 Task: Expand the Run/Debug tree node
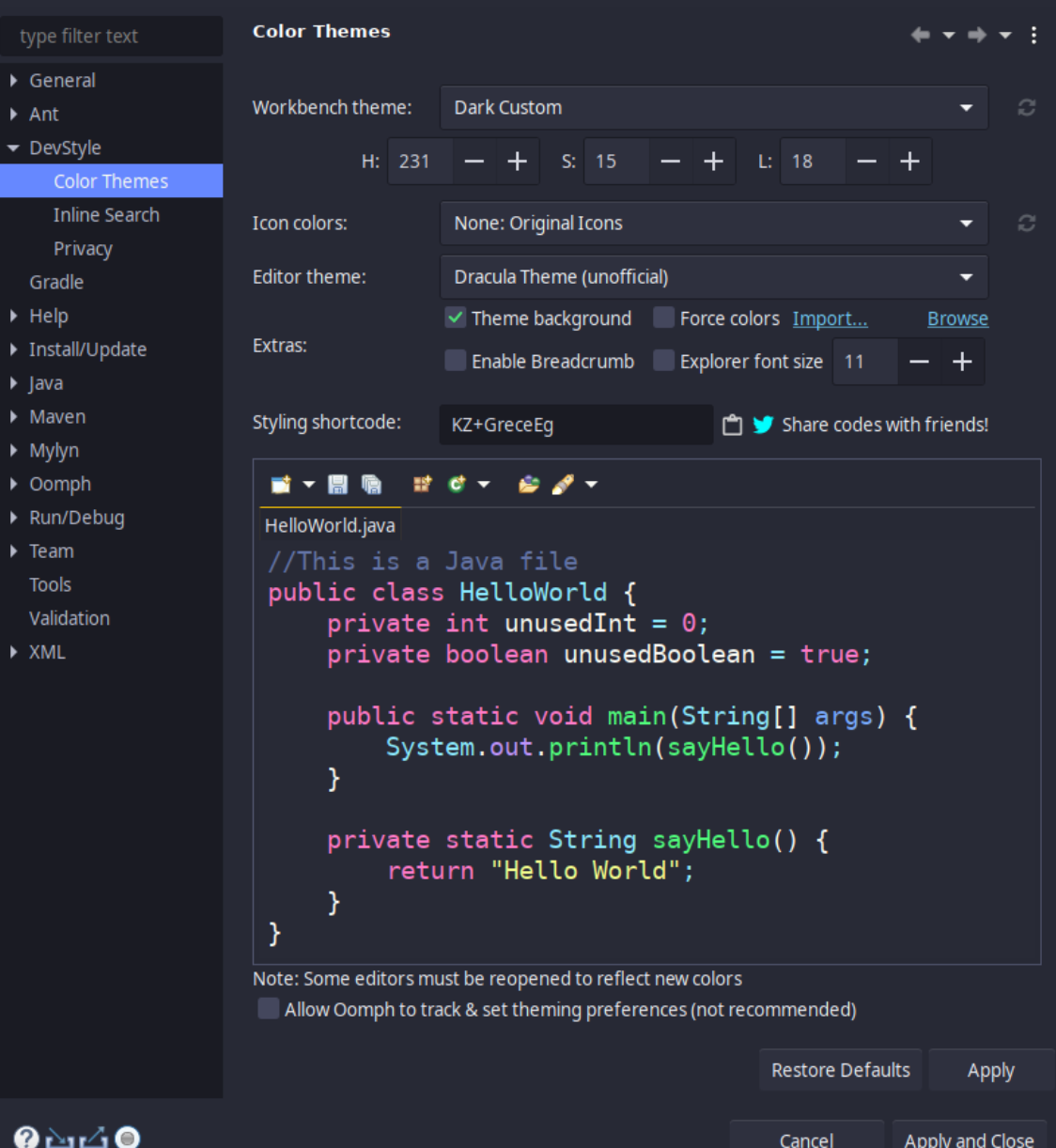[13, 518]
